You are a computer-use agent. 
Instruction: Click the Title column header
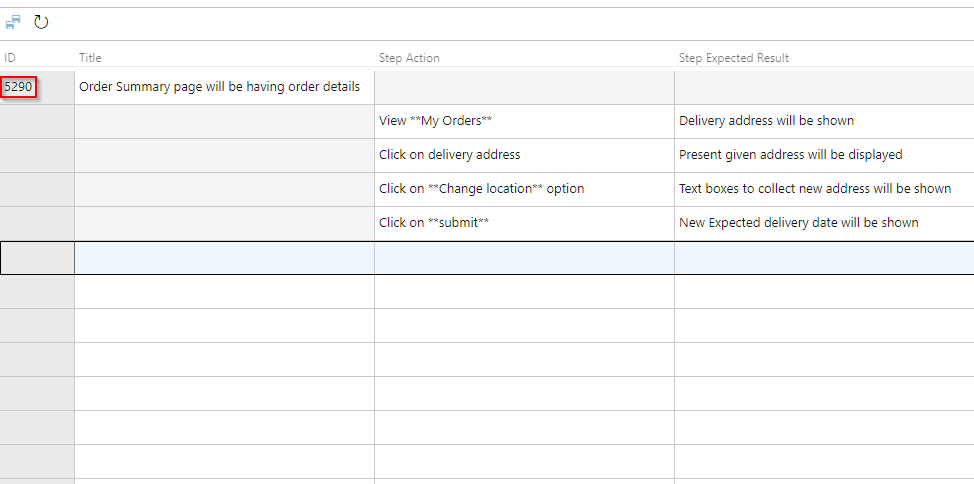coord(90,58)
